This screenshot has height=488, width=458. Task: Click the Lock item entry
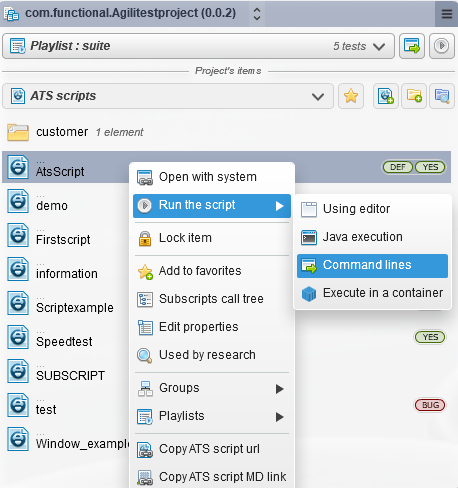click(212, 238)
